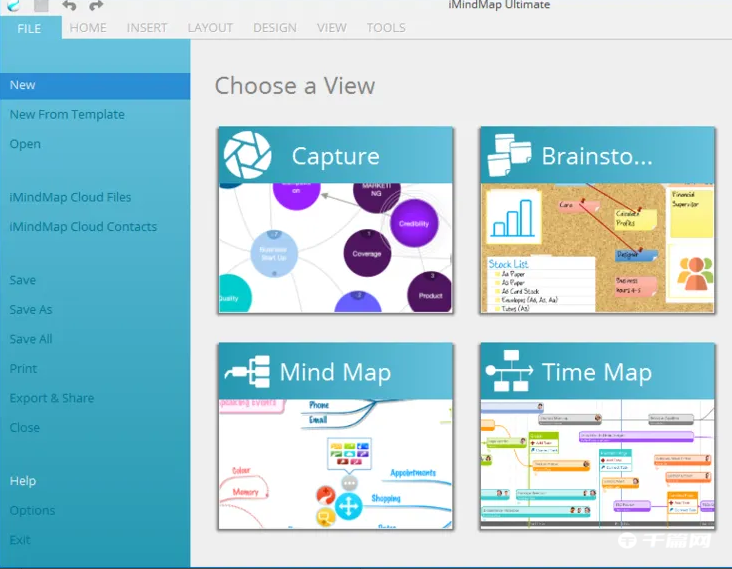Open the DESIGN ribbon tab
The image size is (732, 569).
point(275,28)
